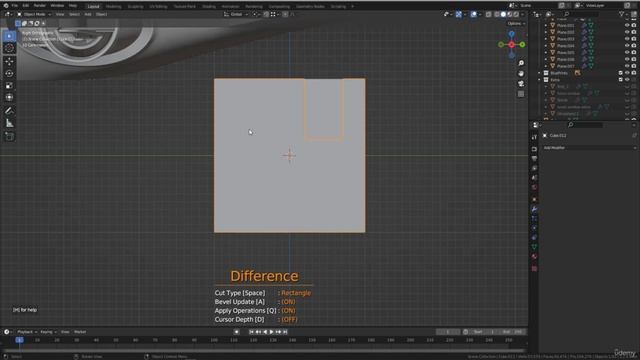Hide Plane.003 in viewport with eye icon
Image resolution: width=640 pixels, height=360 pixels.
coord(627,39)
